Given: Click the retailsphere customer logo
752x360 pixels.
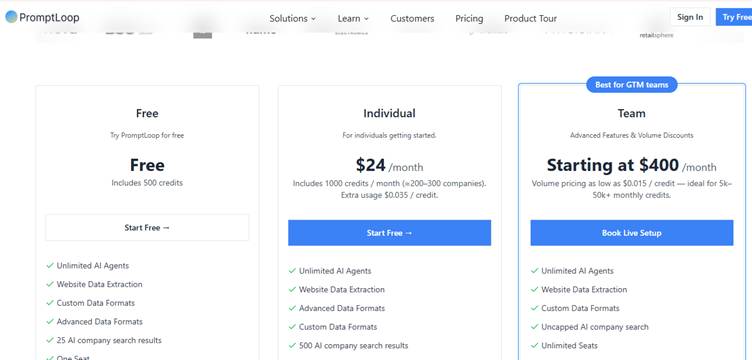Looking at the screenshot, I should [656, 35].
